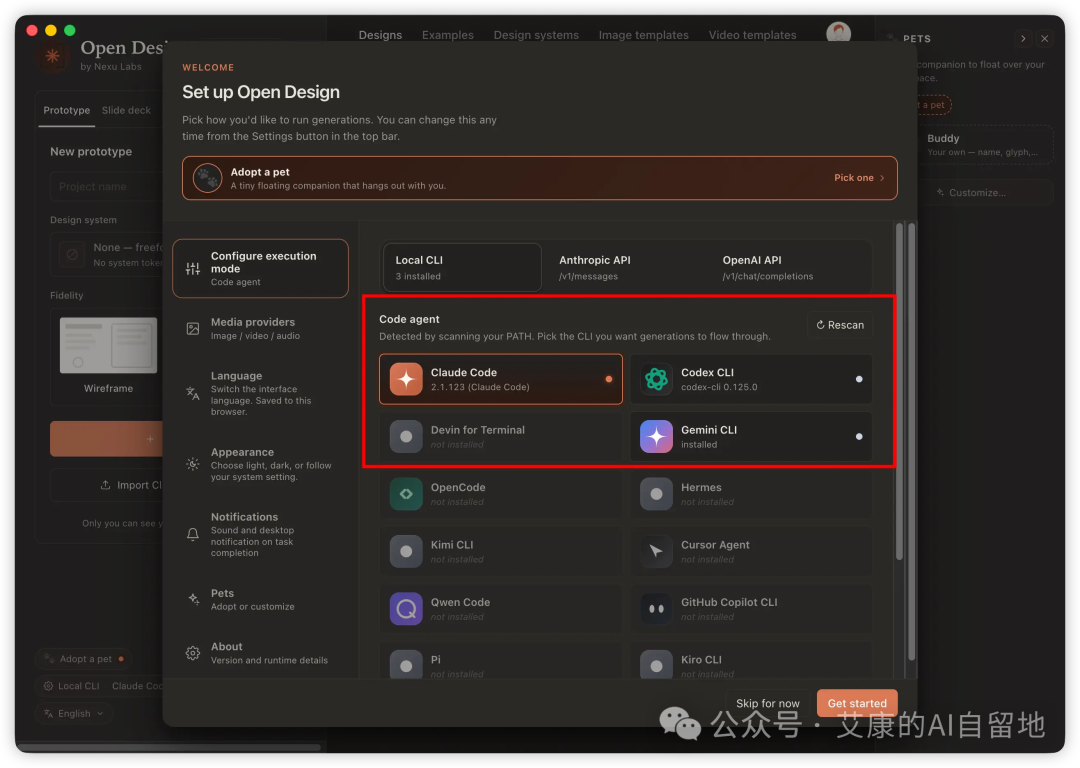
Task: Expand the Pets panel chevron arrow
Action: (x=1023, y=39)
